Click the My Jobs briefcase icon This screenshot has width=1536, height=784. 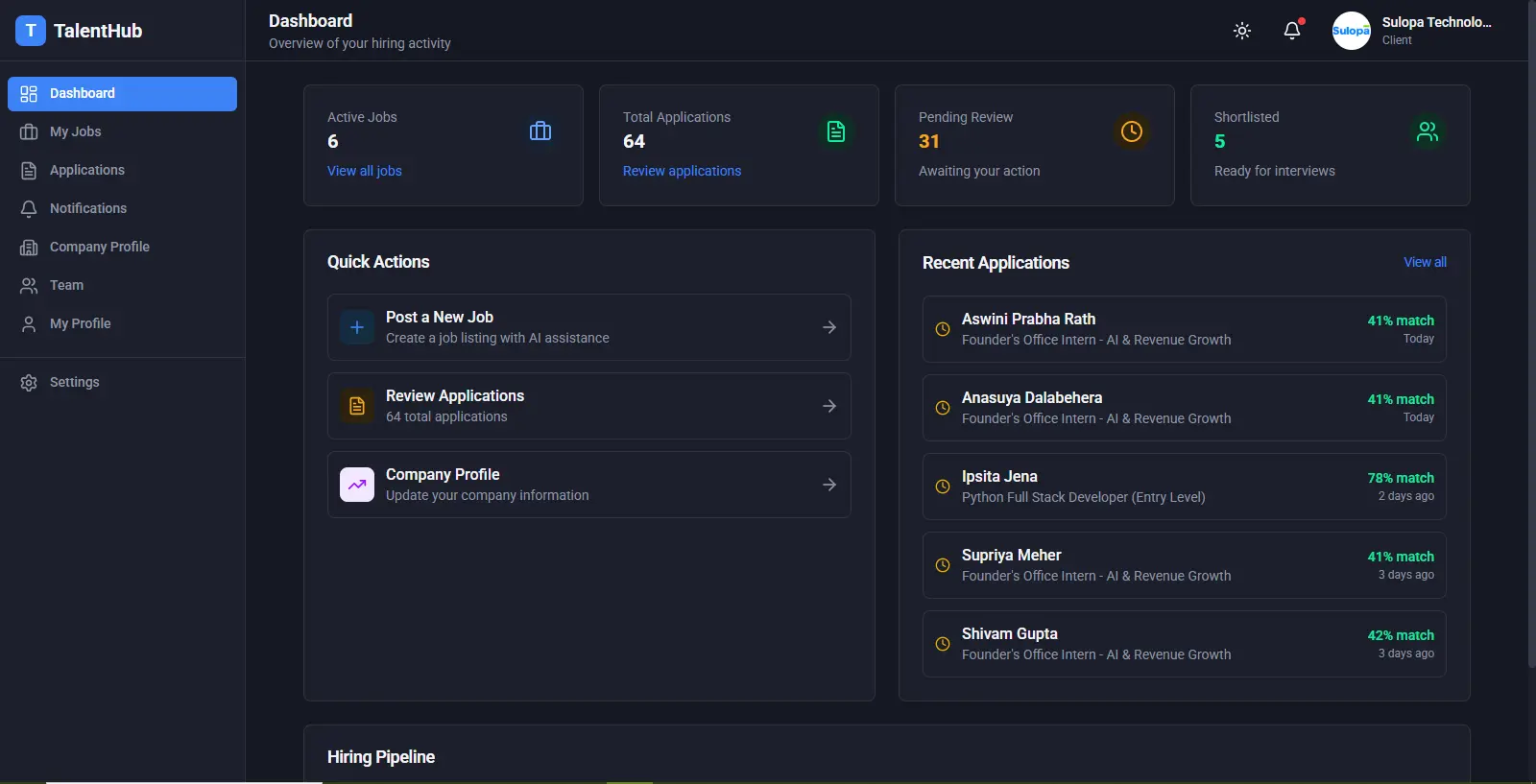[29, 132]
